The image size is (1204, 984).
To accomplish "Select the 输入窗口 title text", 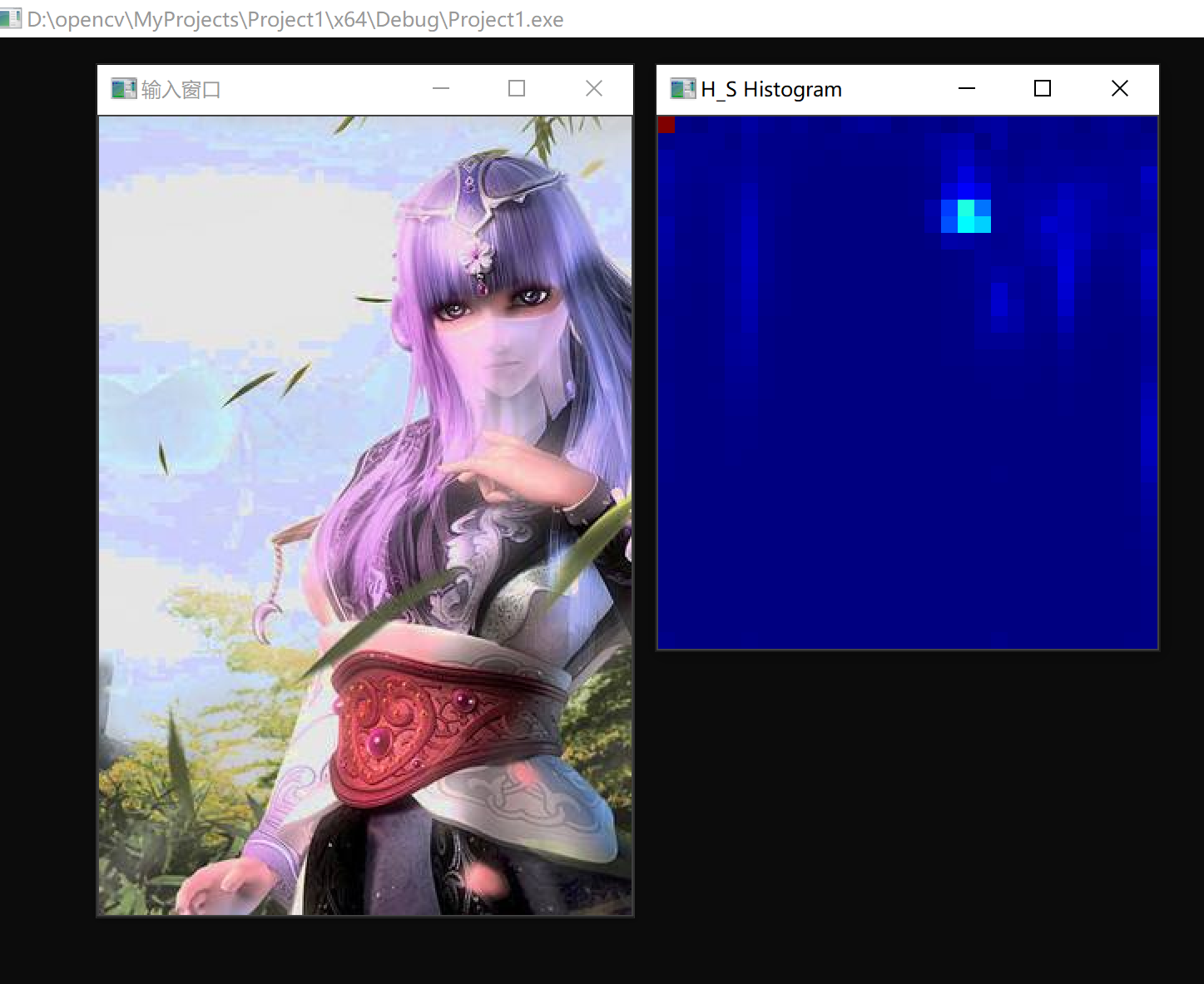I will 181,90.
